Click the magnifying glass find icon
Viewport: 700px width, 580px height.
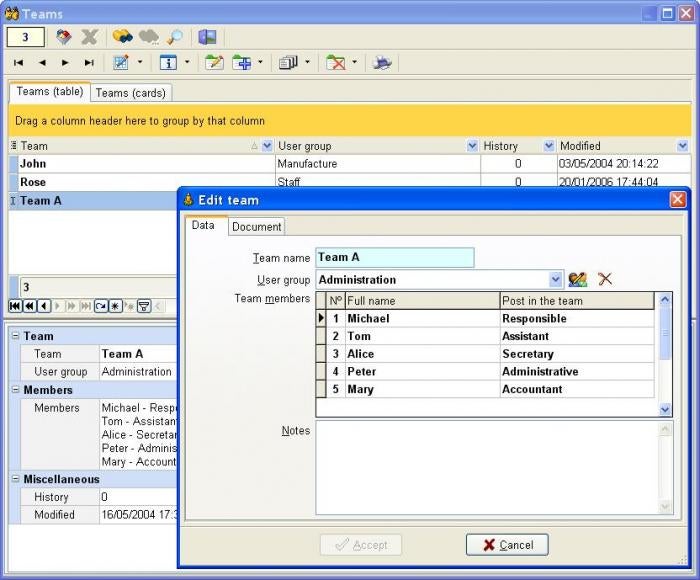tap(175, 37)
